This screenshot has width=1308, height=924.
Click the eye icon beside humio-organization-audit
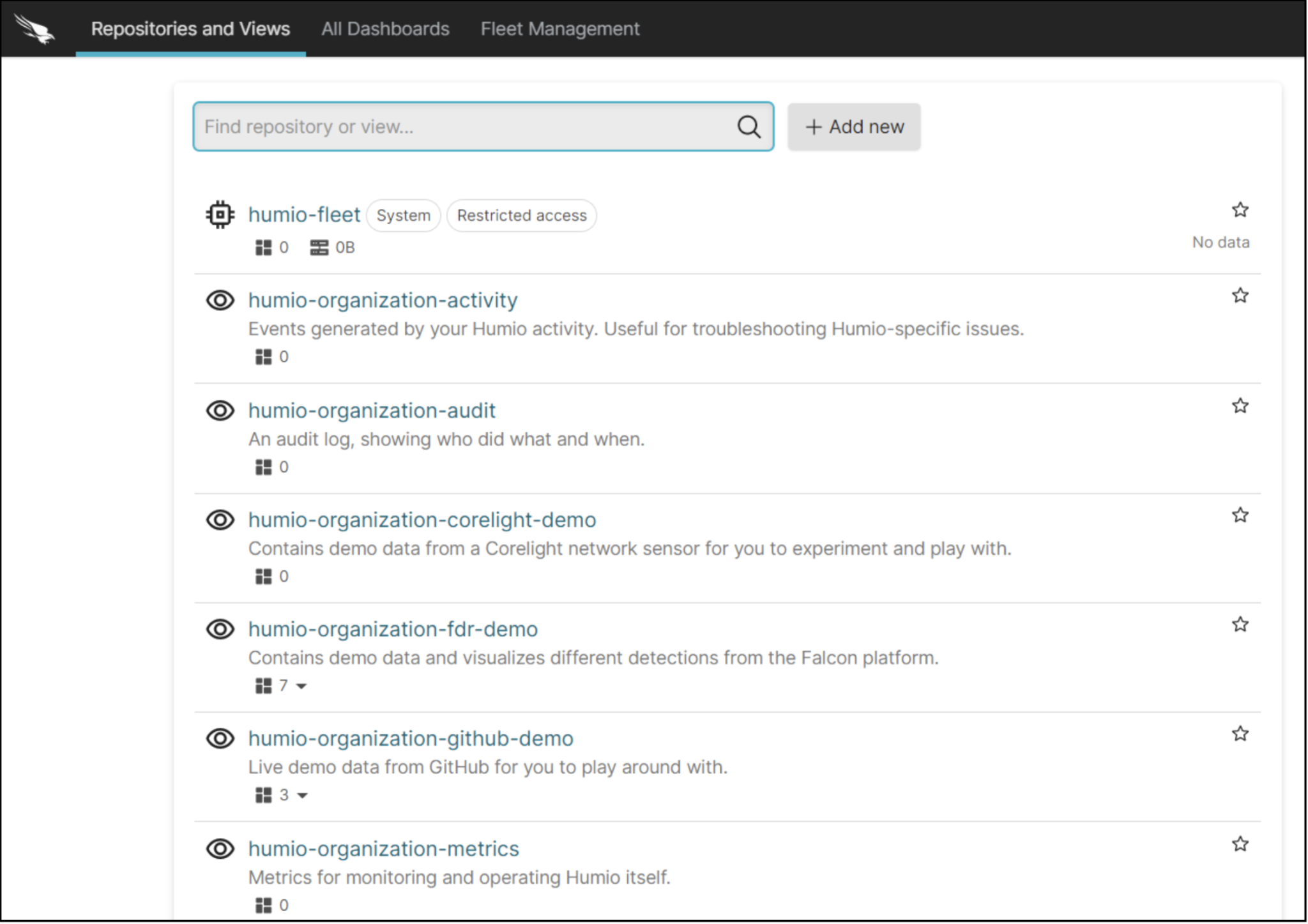coord(220,411)
